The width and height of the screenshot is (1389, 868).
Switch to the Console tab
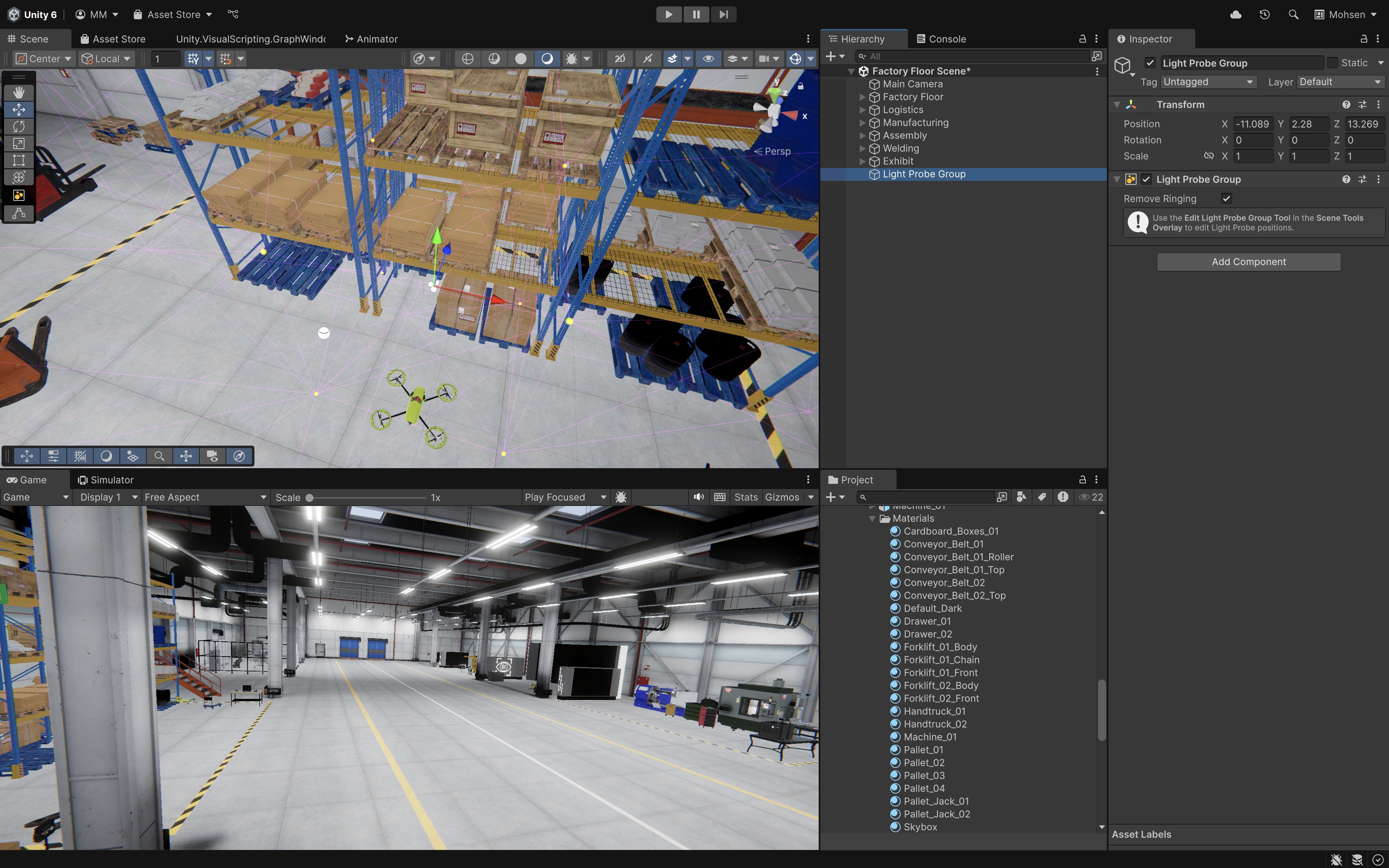tap(941, 39)
